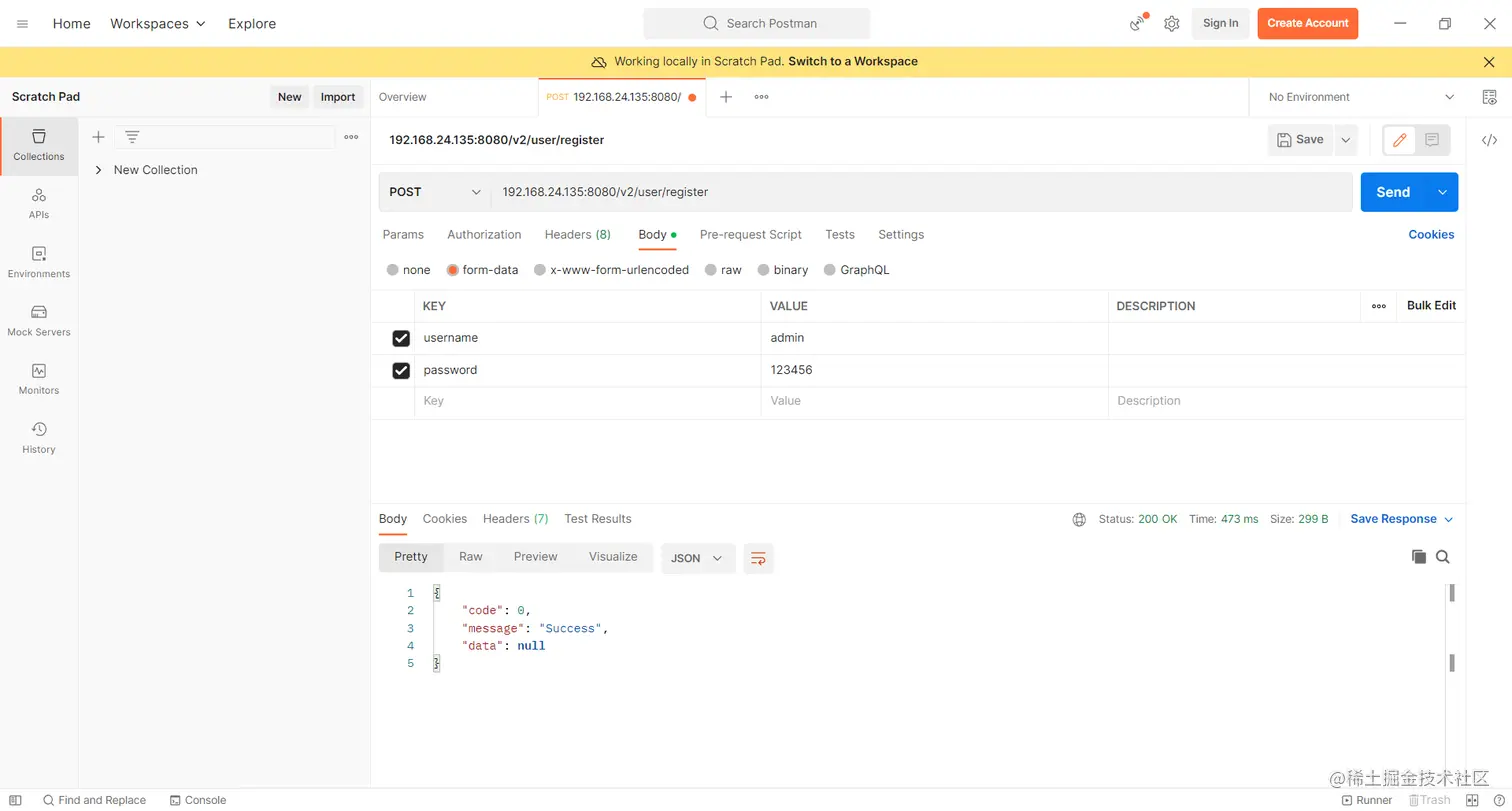1512x811 pixels.
Task: Open comments icon next to pencil
Action: (x=1432, y=140)
